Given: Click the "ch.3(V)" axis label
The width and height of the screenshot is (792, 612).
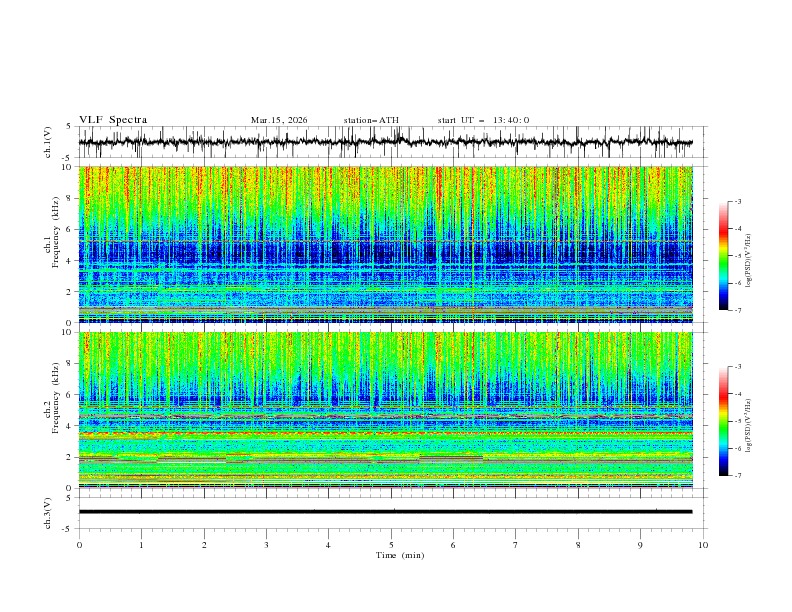Looking at the screenshot, I should pos(48,514).
